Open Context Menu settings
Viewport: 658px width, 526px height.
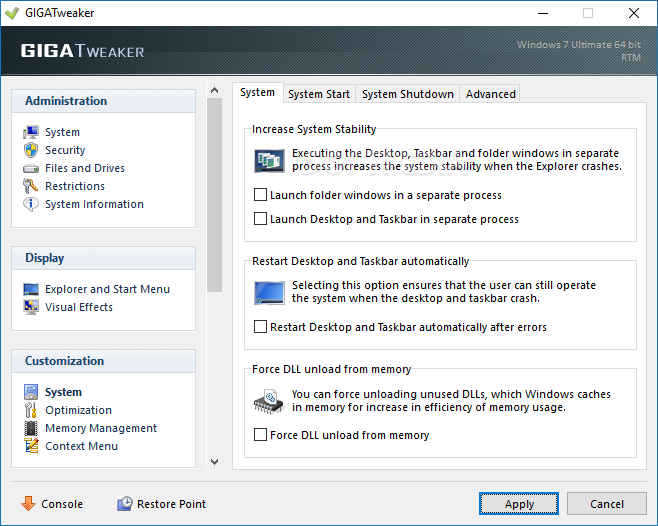81,446
